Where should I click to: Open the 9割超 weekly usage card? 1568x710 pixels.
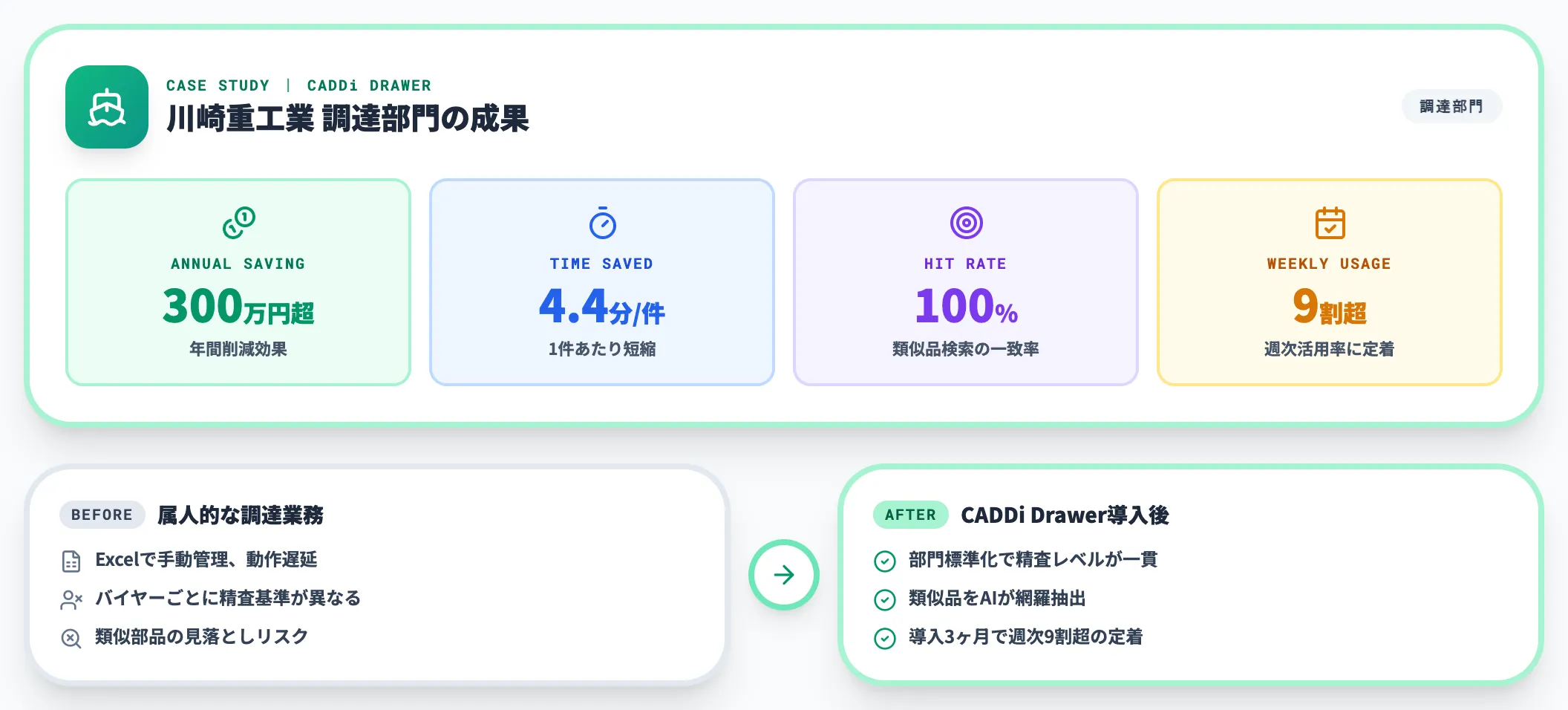(x=1330, y=282)
